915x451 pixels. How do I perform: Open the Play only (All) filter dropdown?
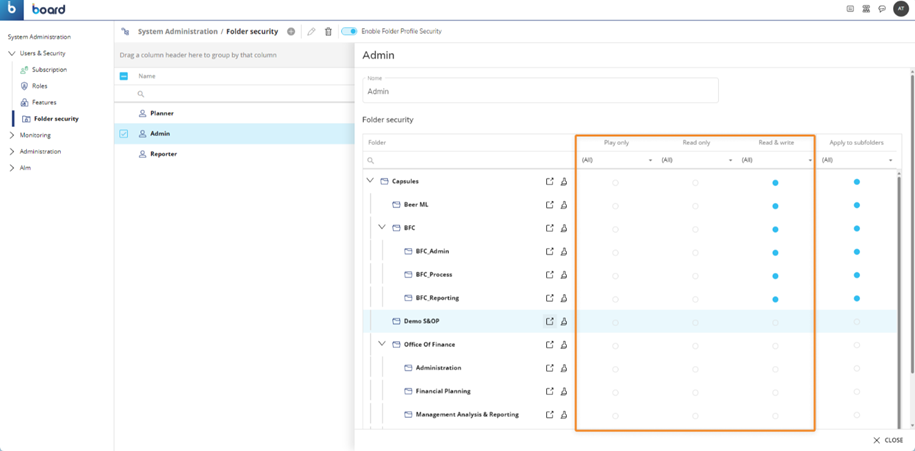click(616, 160)
